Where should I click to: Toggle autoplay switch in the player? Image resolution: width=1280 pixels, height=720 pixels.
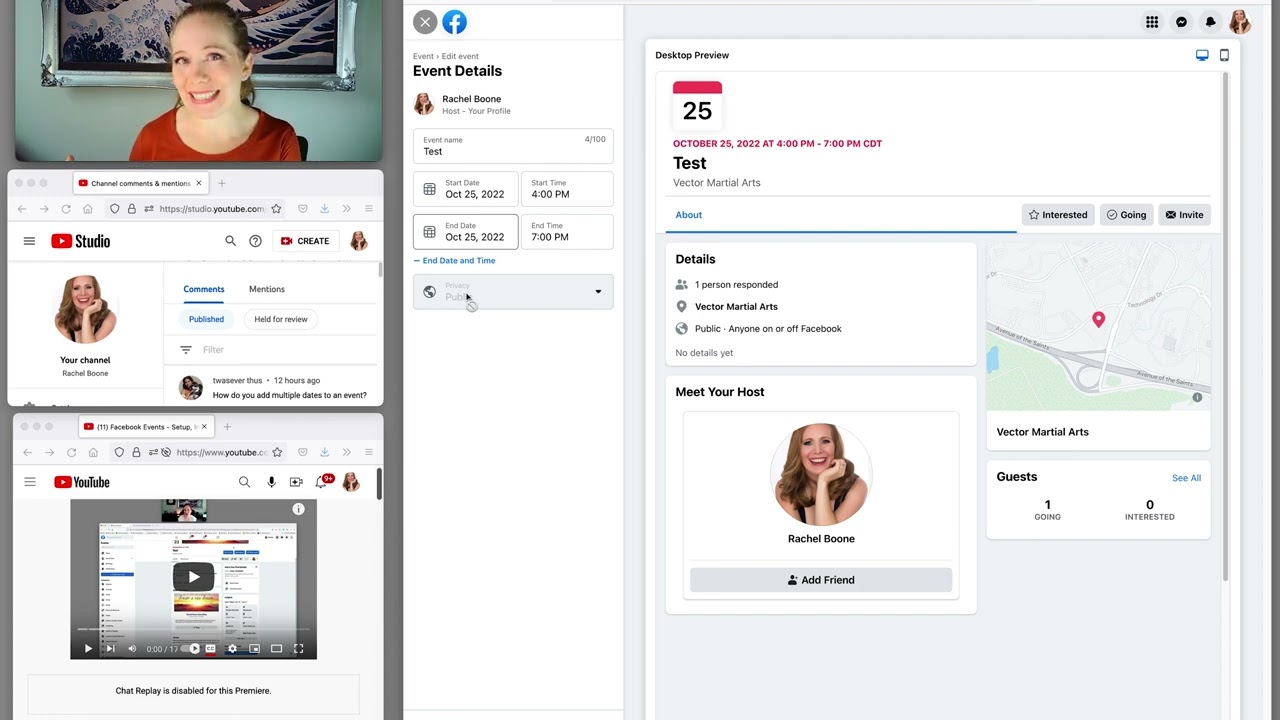point(189,648)
